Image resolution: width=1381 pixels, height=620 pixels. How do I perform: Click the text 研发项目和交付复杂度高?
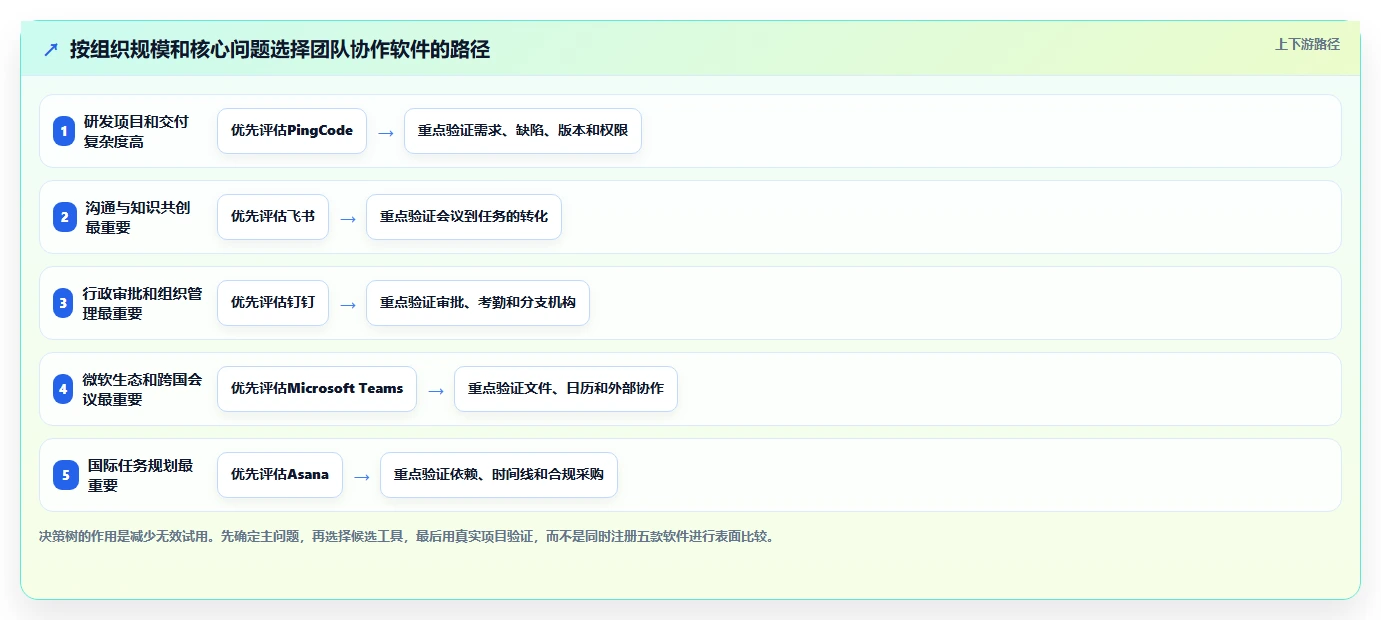coord(136,131)
